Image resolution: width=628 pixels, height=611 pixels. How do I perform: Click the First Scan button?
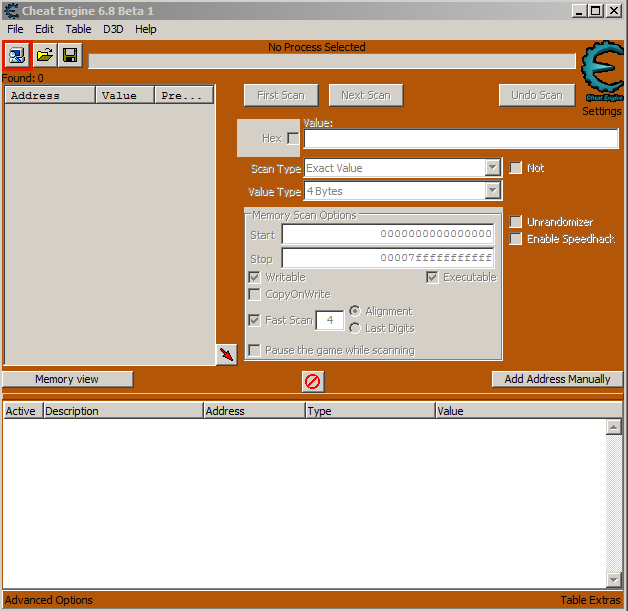281,95
